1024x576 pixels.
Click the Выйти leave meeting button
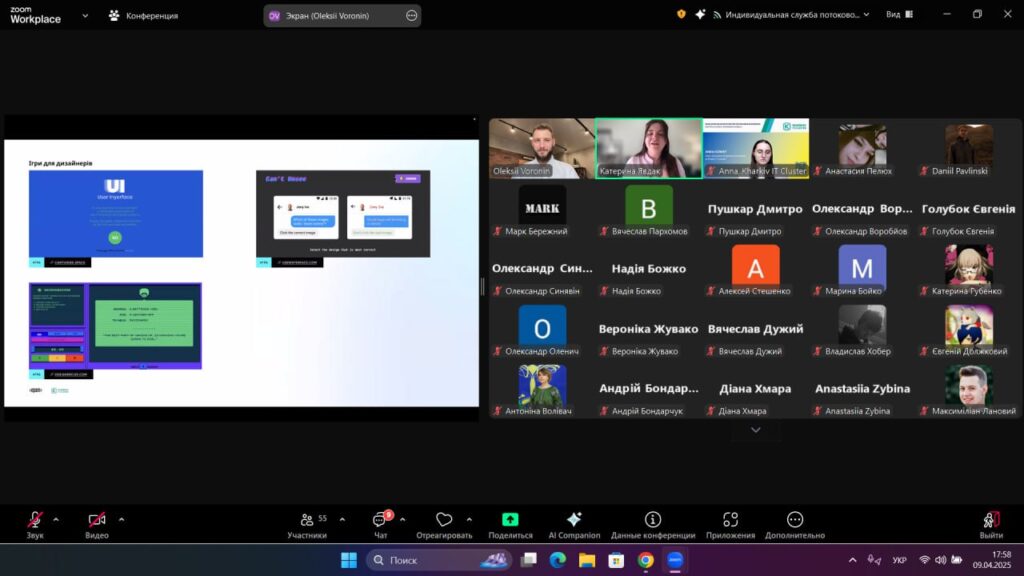(x=991, y=525)
